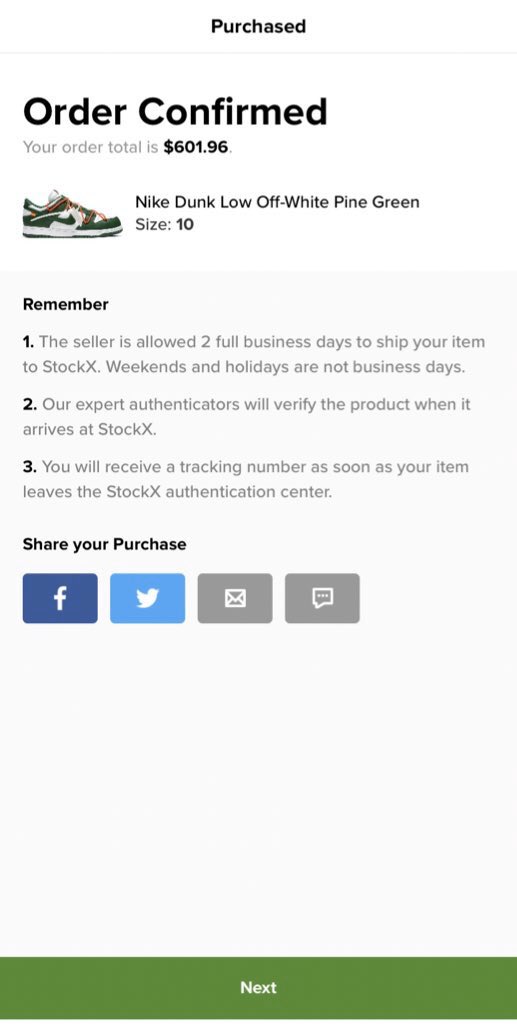Click the bold number 1. list marker
The height and width of the screenshot is (1024, 517).
[x=29, y=342]
